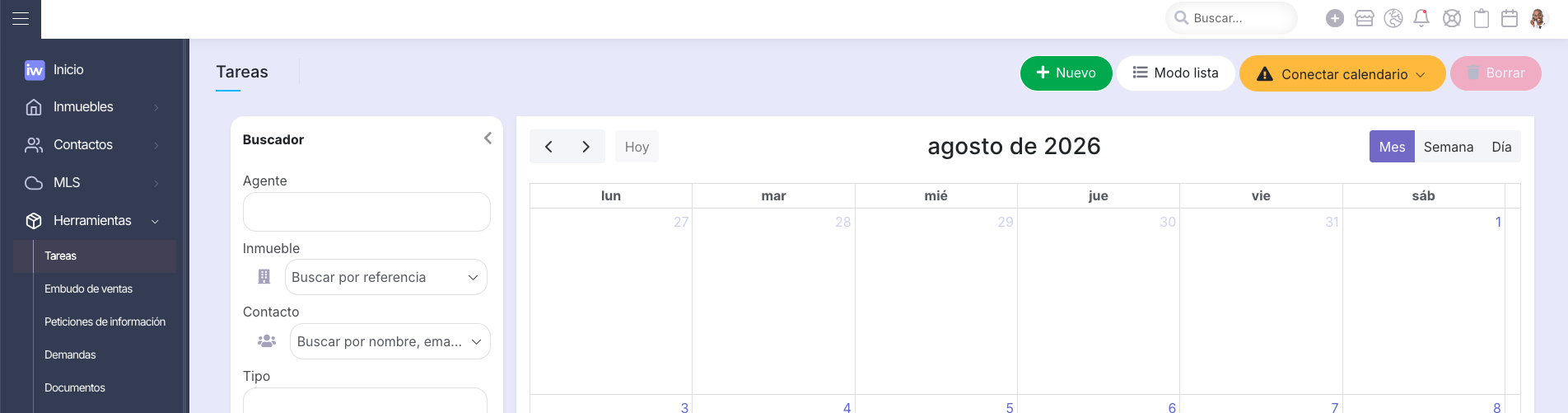Collapse the Buscador panel with chevron
Viewport: 1568px width, 413px height.
coord(488,138)
